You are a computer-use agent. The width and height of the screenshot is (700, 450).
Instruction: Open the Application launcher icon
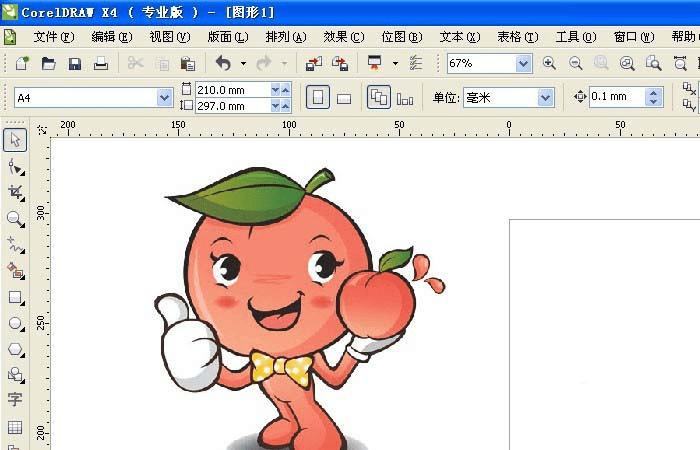tap(375, 63)
